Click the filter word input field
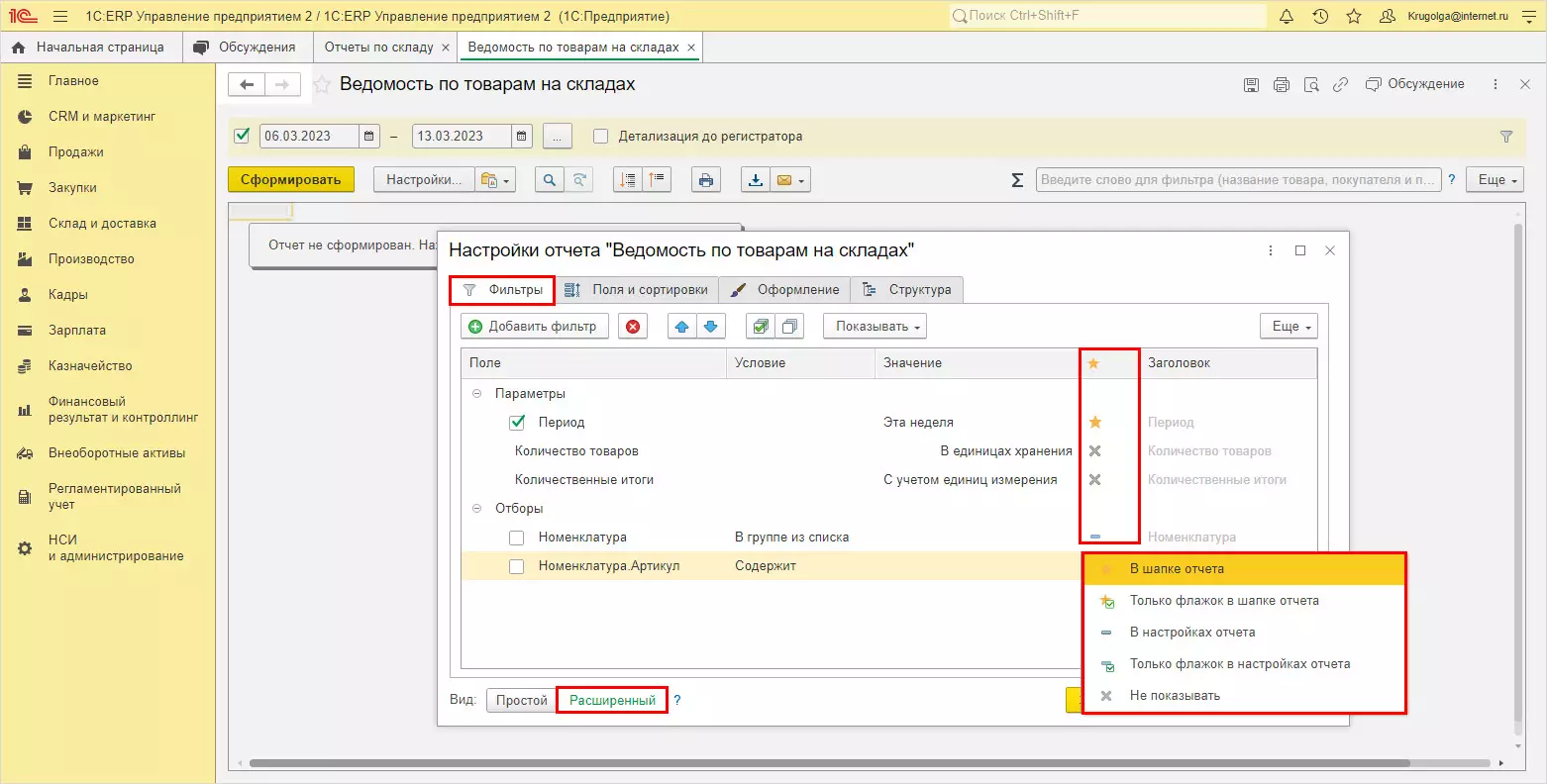 tap(1237, 180)
